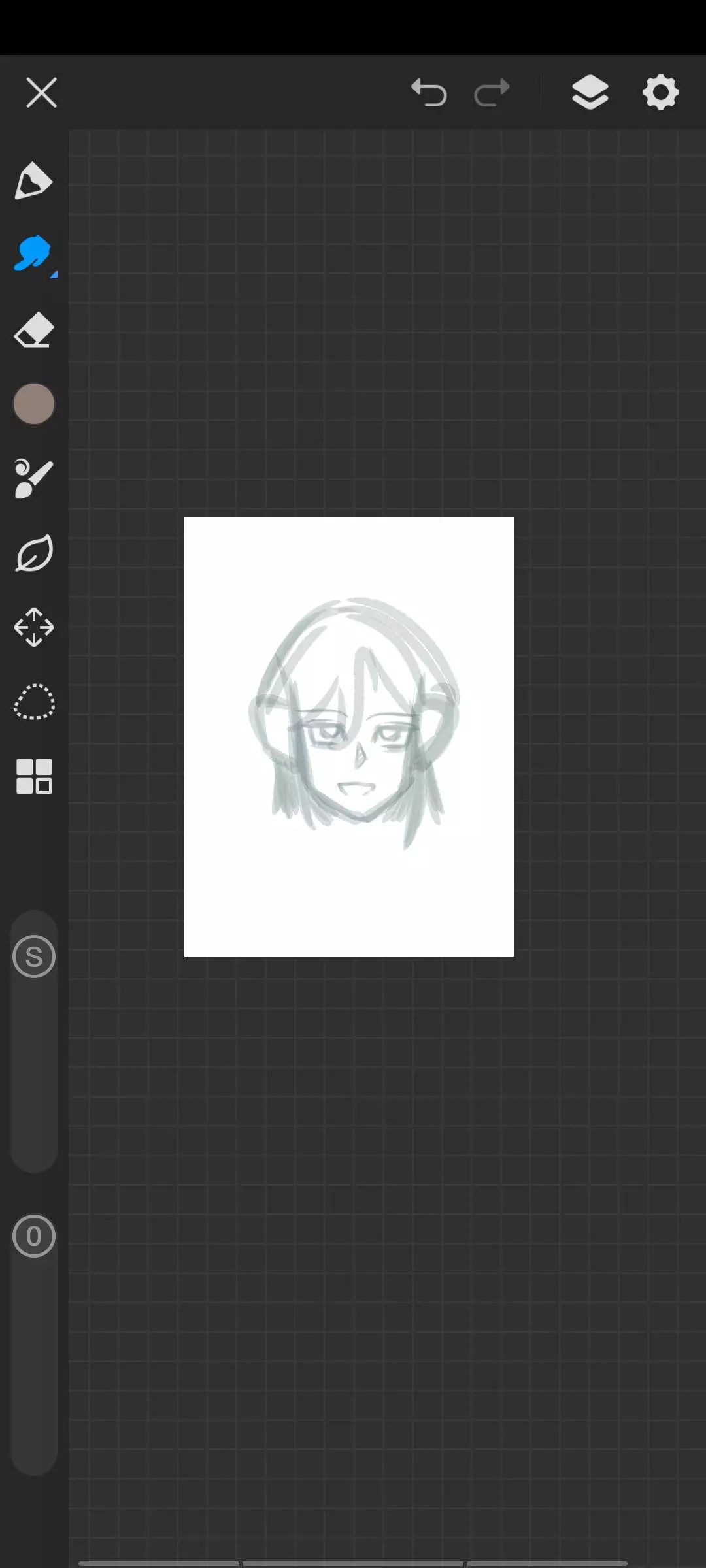Image resolution: width=706 pixels, height=1568 pixels.
Task: Expand blend options via blue corner triangle
Action: tap(54, 275)
